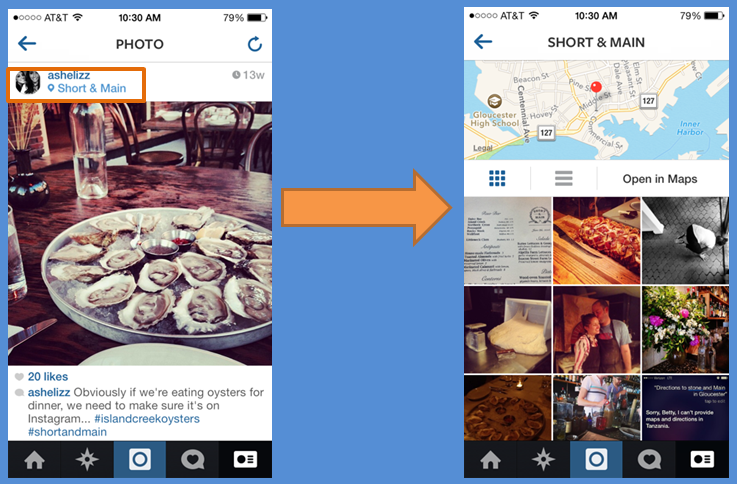This screenshot has width=737, height=484.
Task: Tap the #shortandmain hashtag
Action: pos(67,432)
